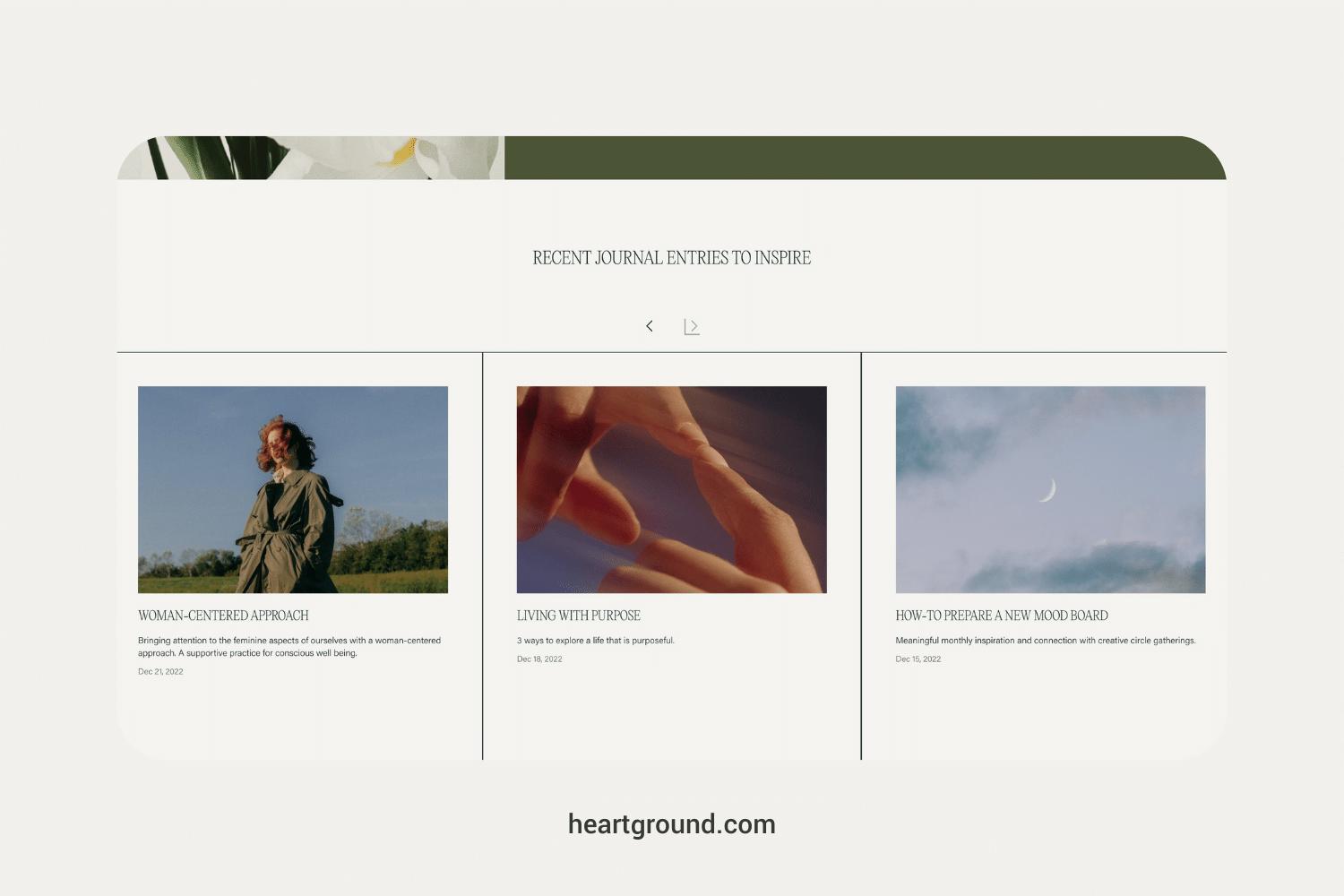This screenshot has height=896, width=1344.
Task: Click the date 'Dec 15, 2022'
Action: (x=918, y=659)
